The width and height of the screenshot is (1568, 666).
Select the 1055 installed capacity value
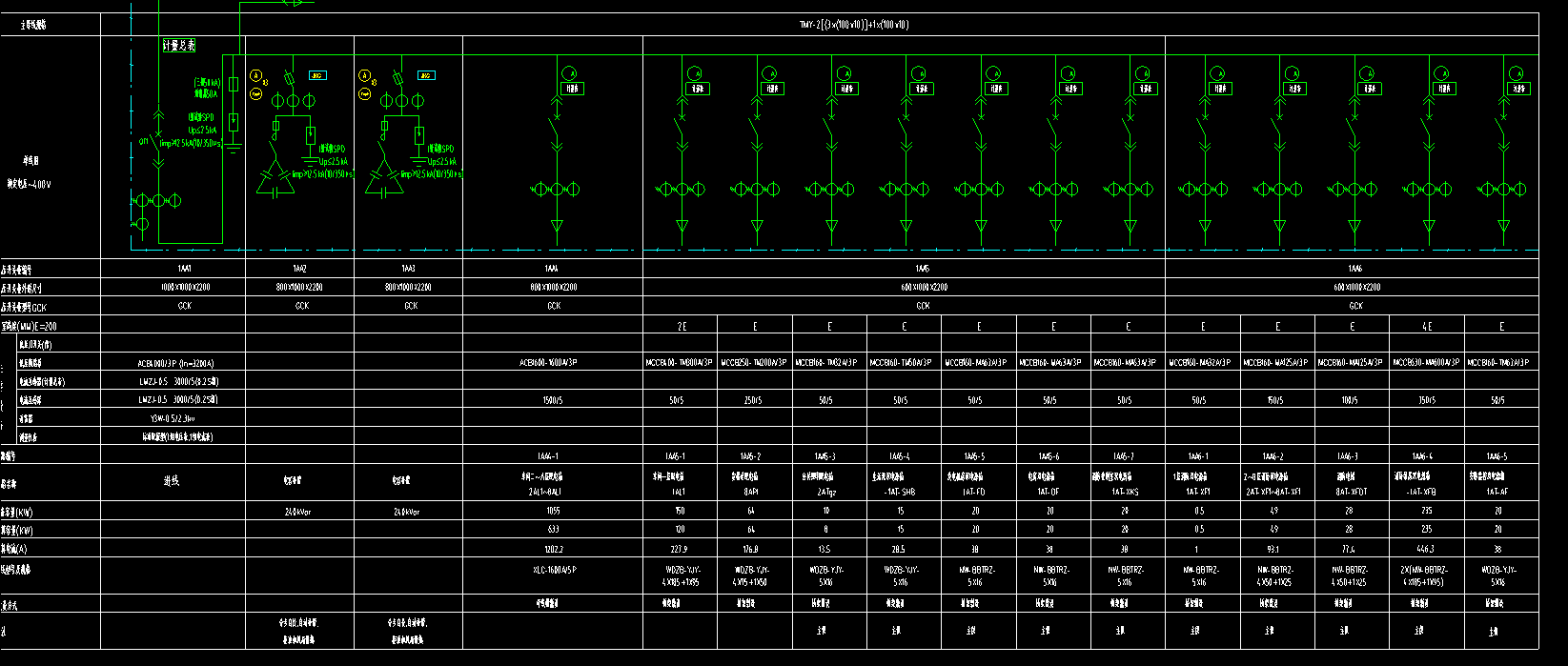point(553,511)
